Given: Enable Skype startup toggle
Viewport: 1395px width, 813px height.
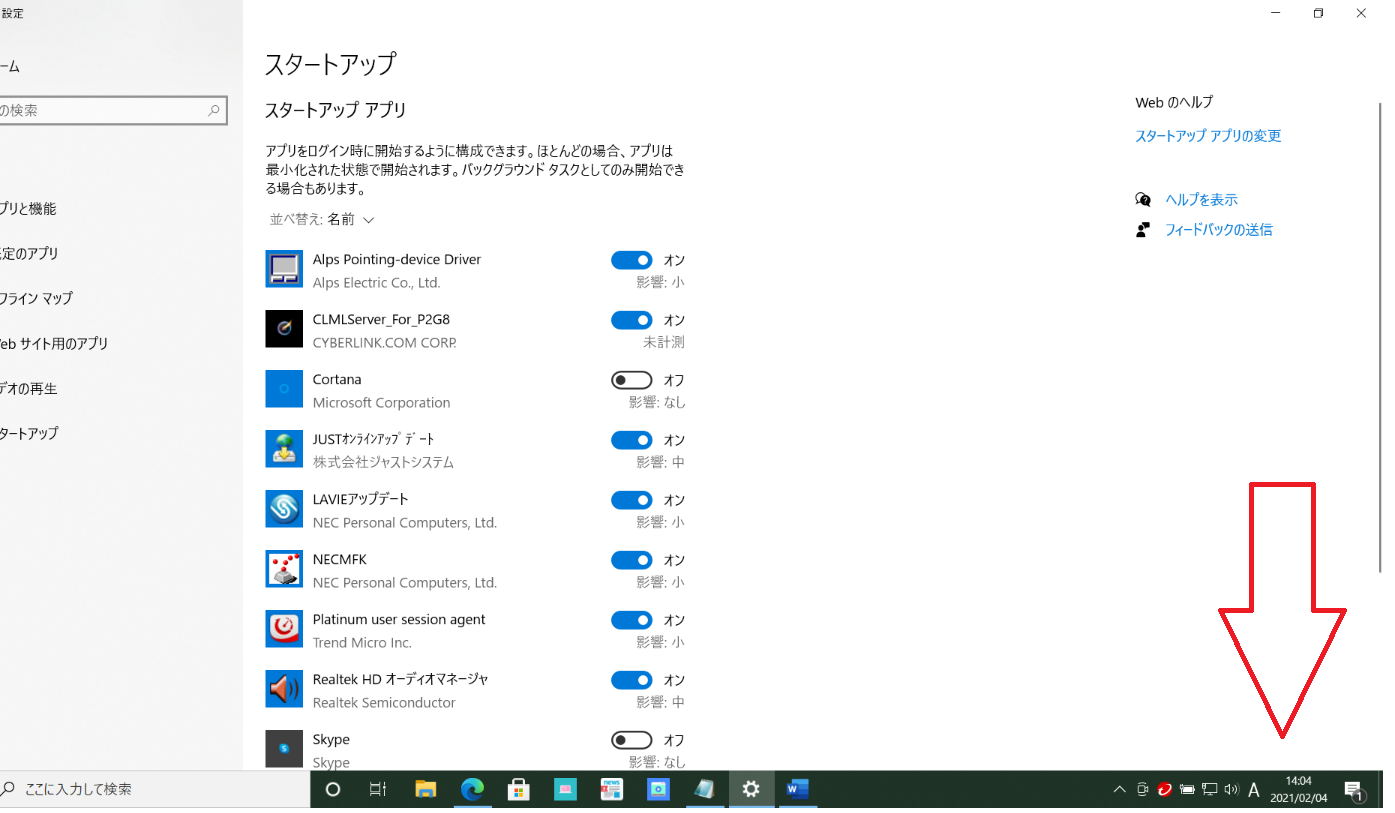Looking at the screenshot, I should tap(631, 740).
